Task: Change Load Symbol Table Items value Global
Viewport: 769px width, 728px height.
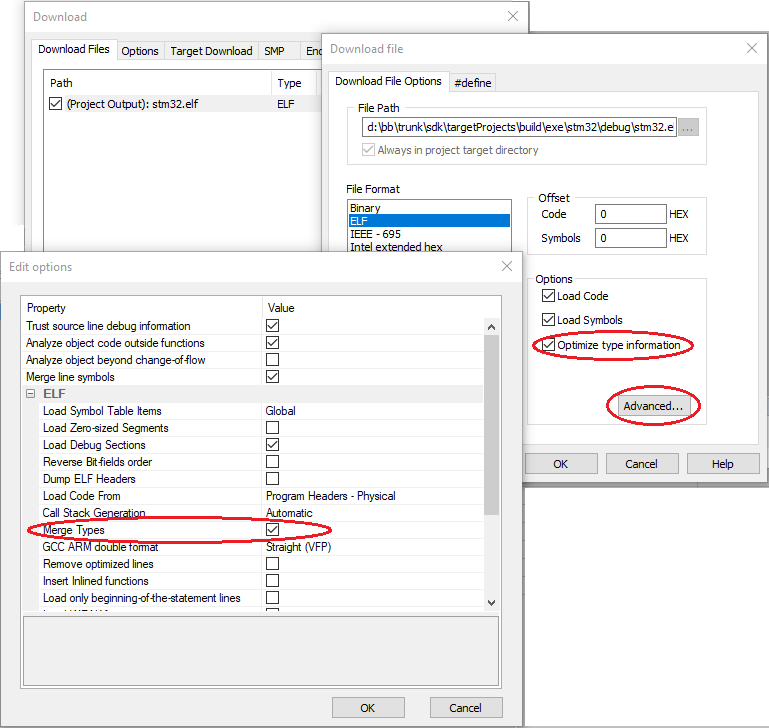Action: (x=370, y=411)
